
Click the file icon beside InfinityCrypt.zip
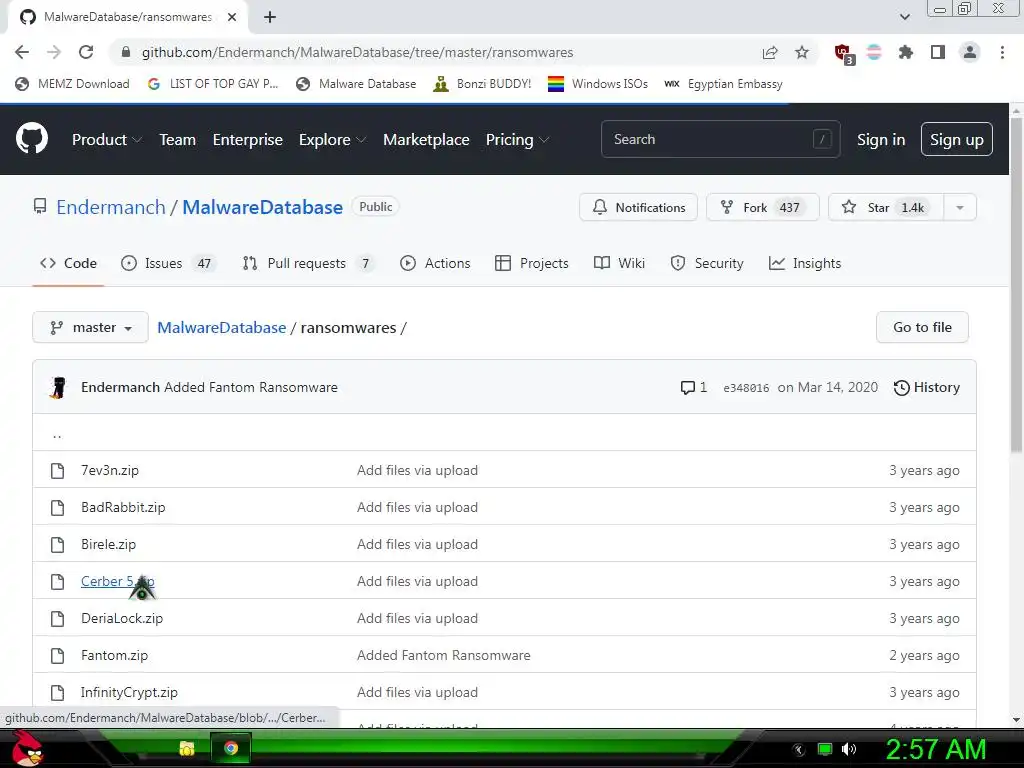pos(57,692)
